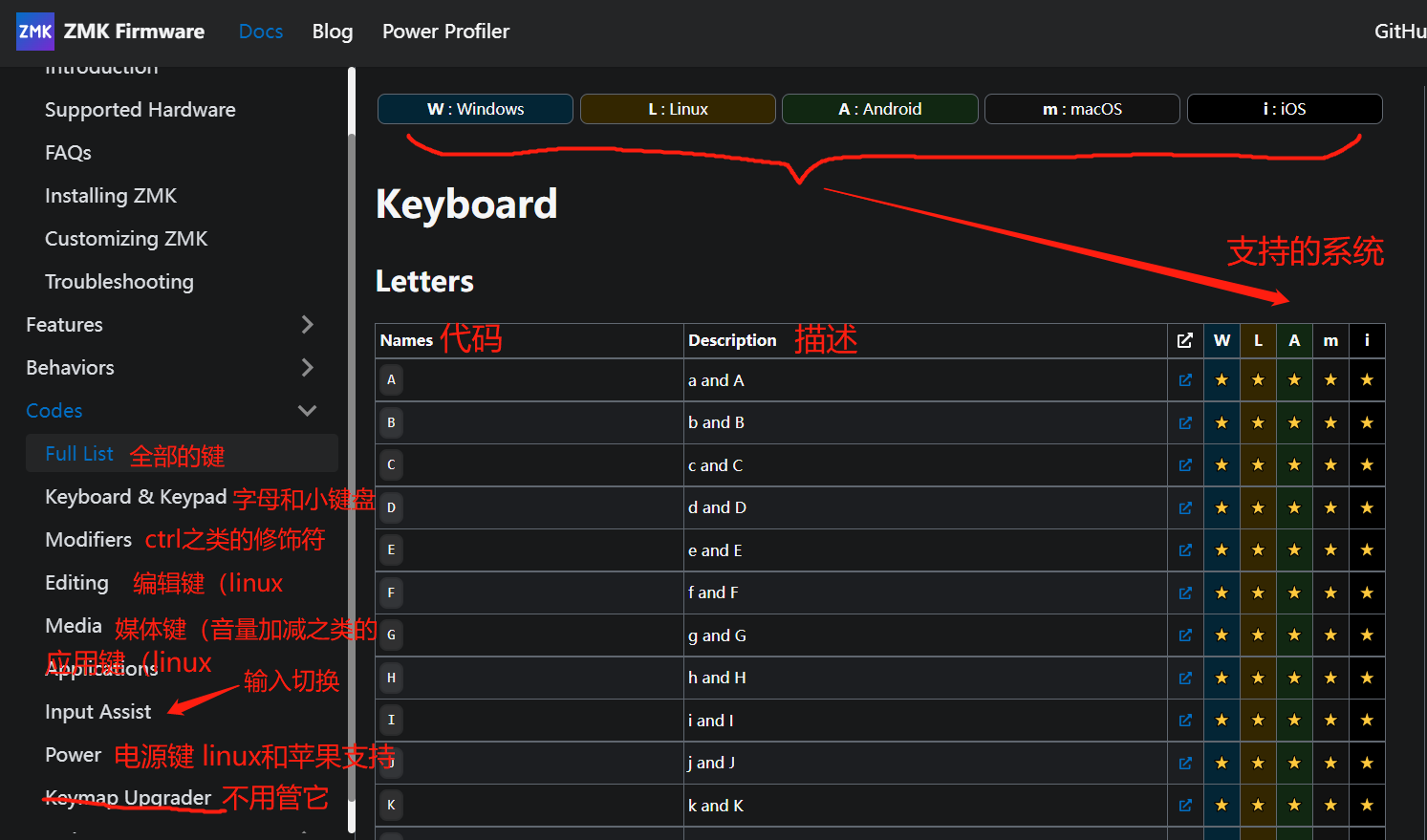Open Keyboard & Keypad codes page
This screenshot has height=840, width=1427.
pyautogui.click(x=136, y=497)
